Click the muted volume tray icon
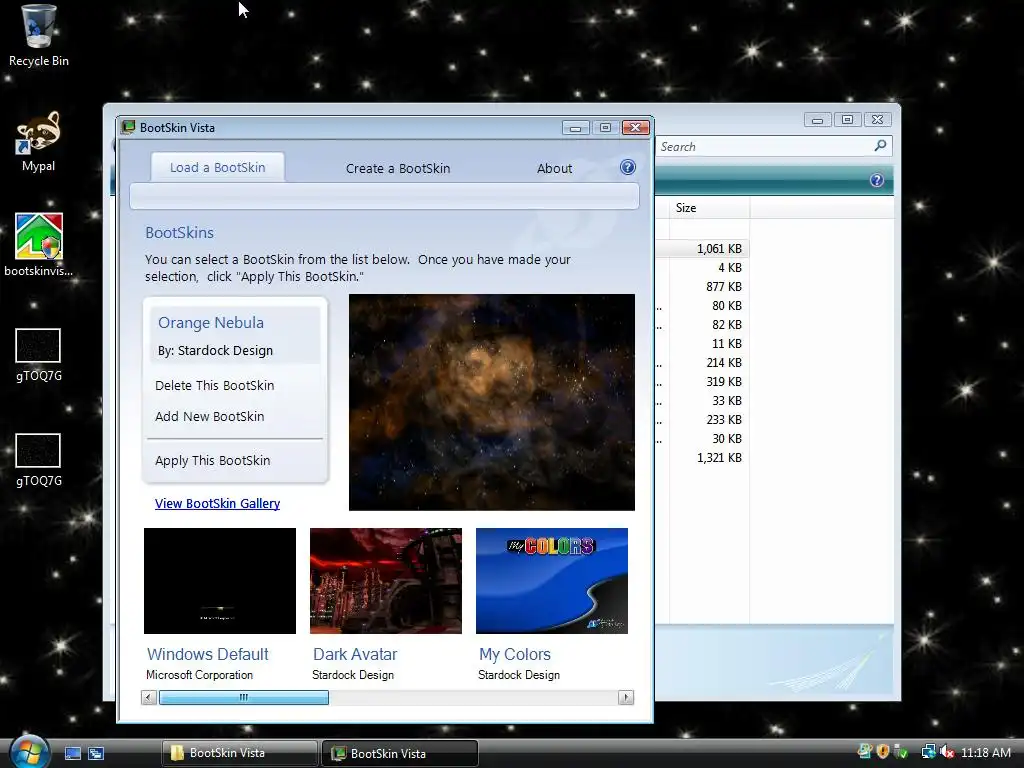The image size is (1024, 768). tap(946, 752)
